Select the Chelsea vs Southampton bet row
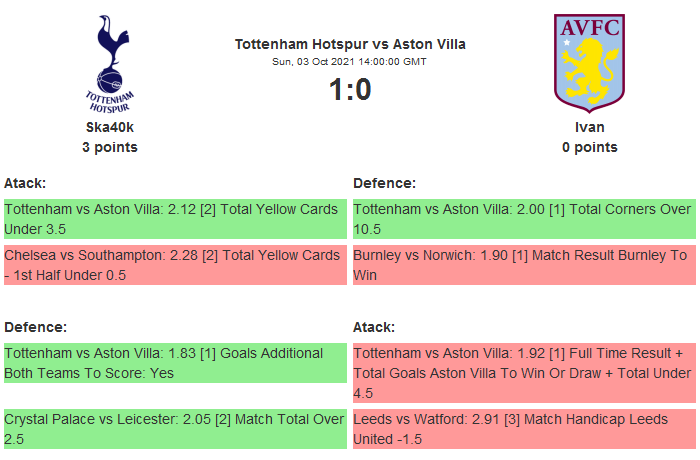This screenshot has width=700, height=460. (x=175, y=265)
